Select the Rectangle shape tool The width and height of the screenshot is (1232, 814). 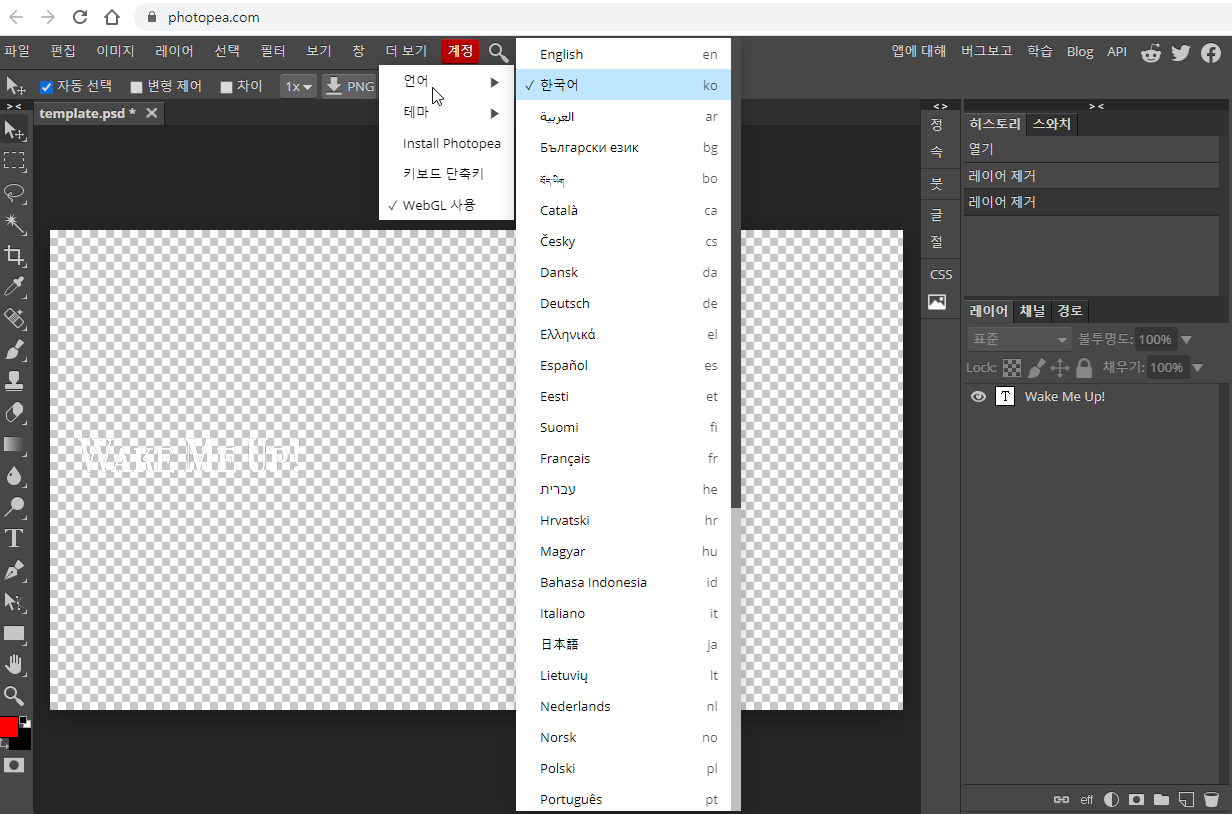tap(14, 633)
